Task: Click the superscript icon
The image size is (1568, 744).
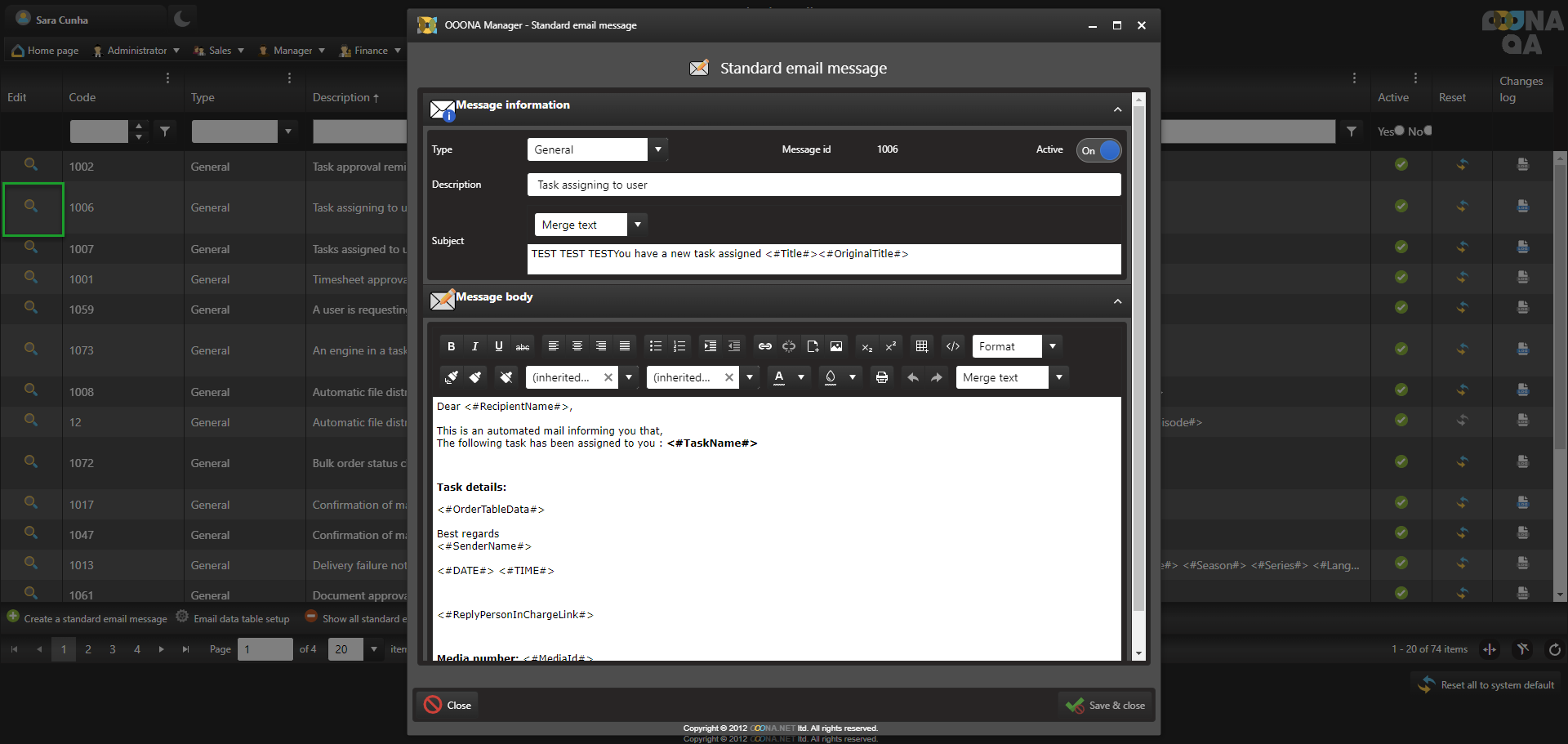Action: coord(891,346)
